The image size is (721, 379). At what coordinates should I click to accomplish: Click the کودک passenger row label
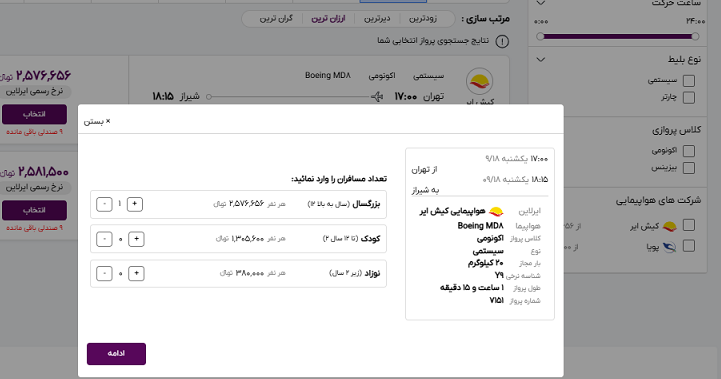[x=371, y=239]
